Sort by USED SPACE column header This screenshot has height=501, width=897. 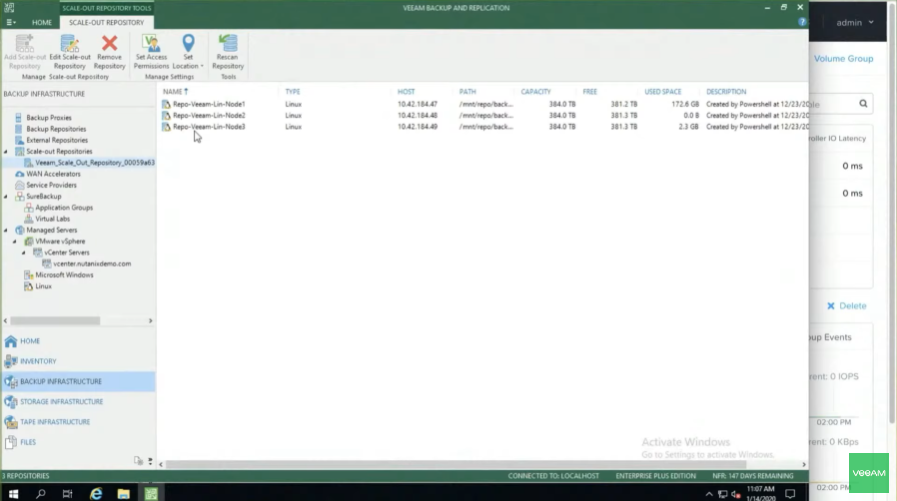[662, 92]
